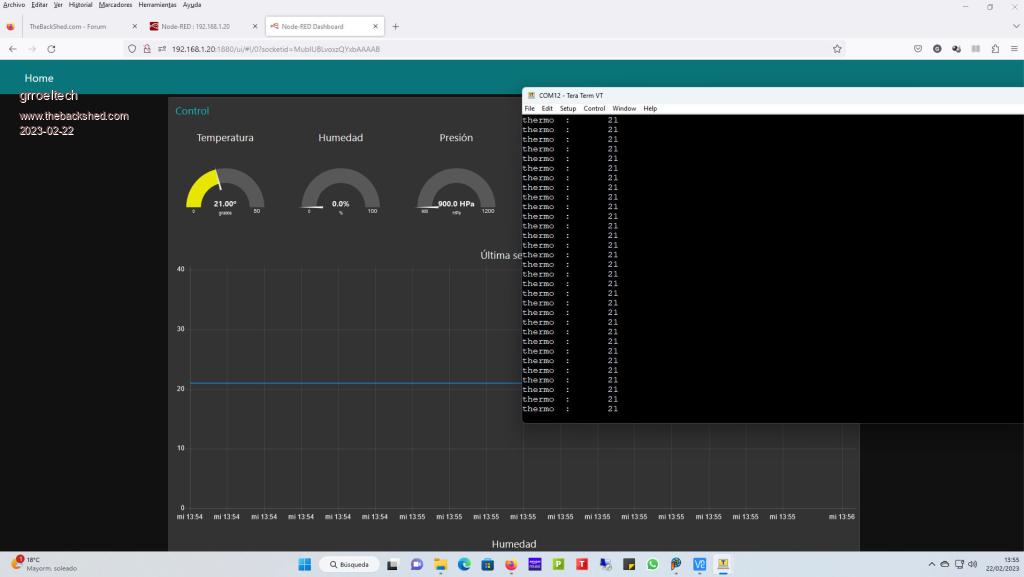
Task: Click the Firefox back arrow
Action: (12, 48)
